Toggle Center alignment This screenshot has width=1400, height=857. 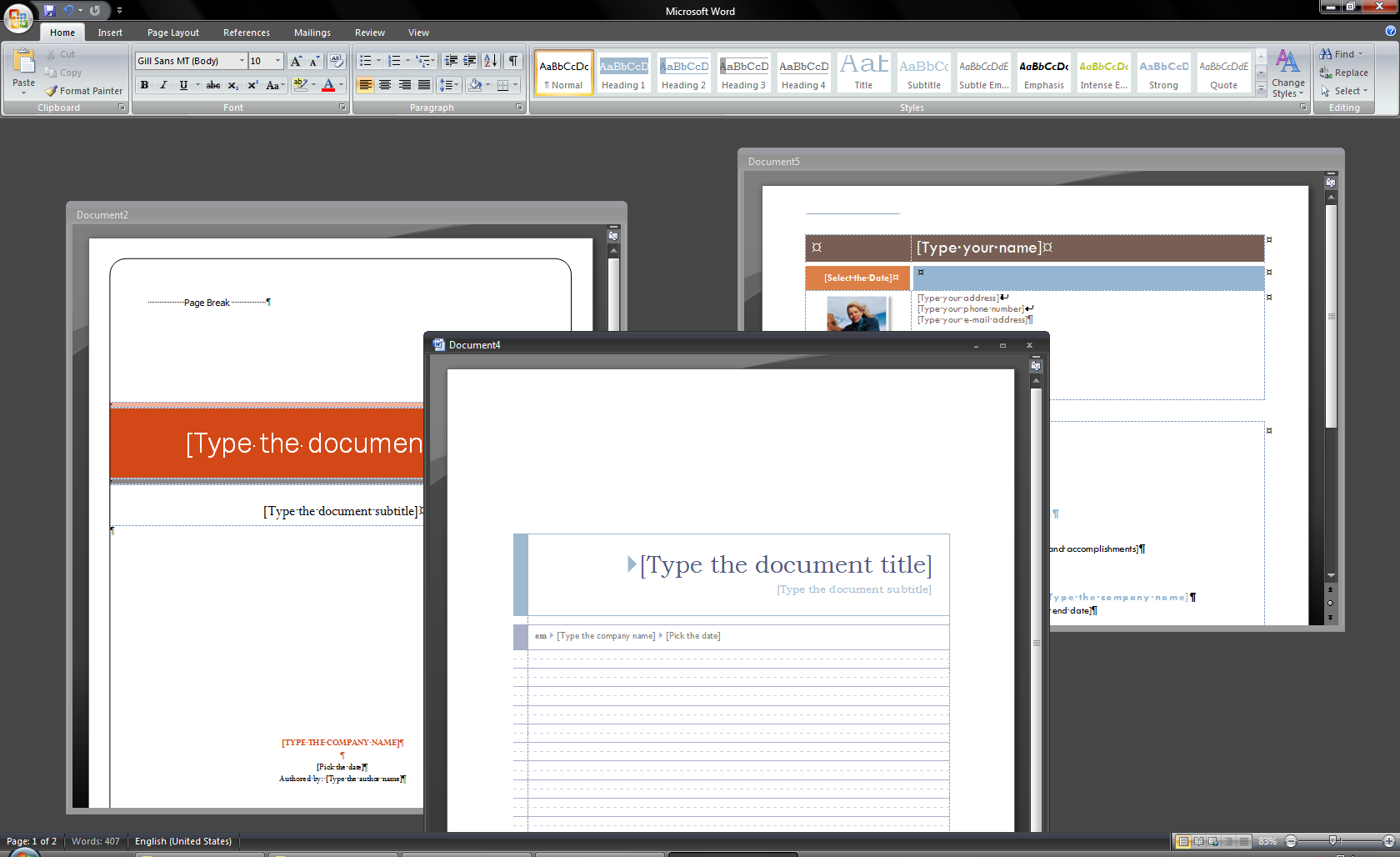(x=385, y=85)
